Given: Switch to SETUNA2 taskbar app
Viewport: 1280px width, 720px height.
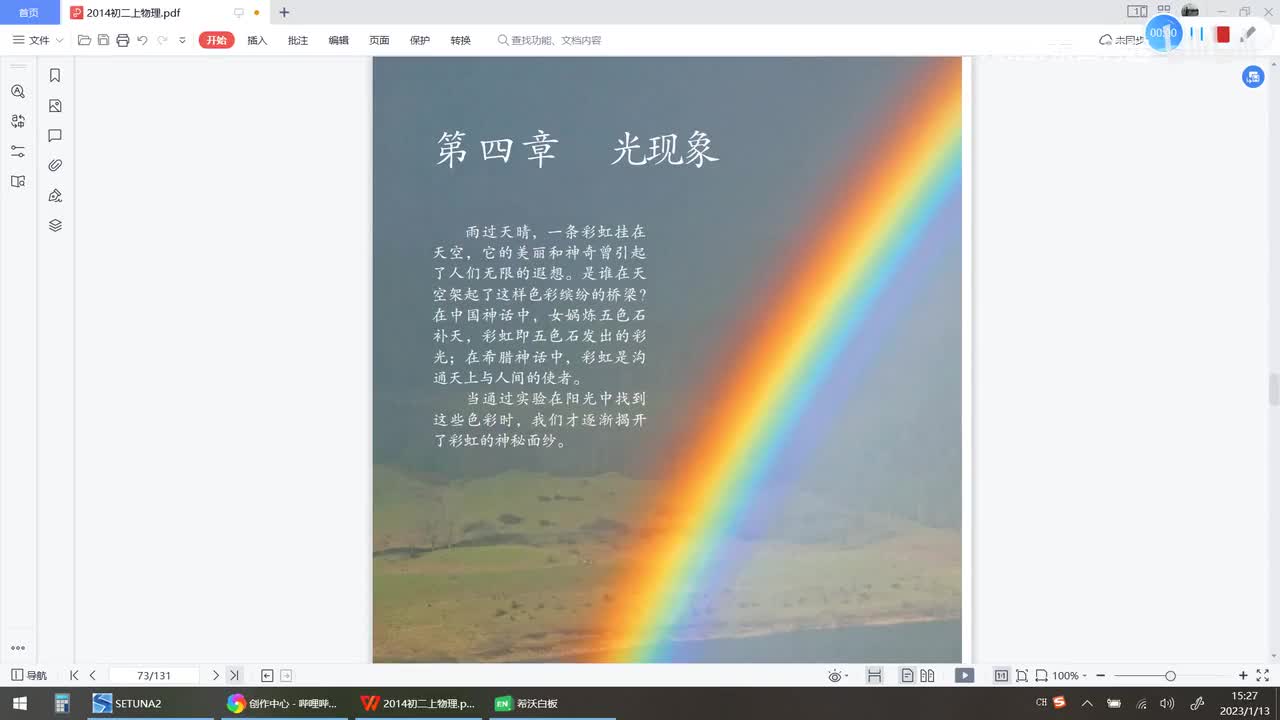Looking at the screenshot, I should tap(150, 703).
